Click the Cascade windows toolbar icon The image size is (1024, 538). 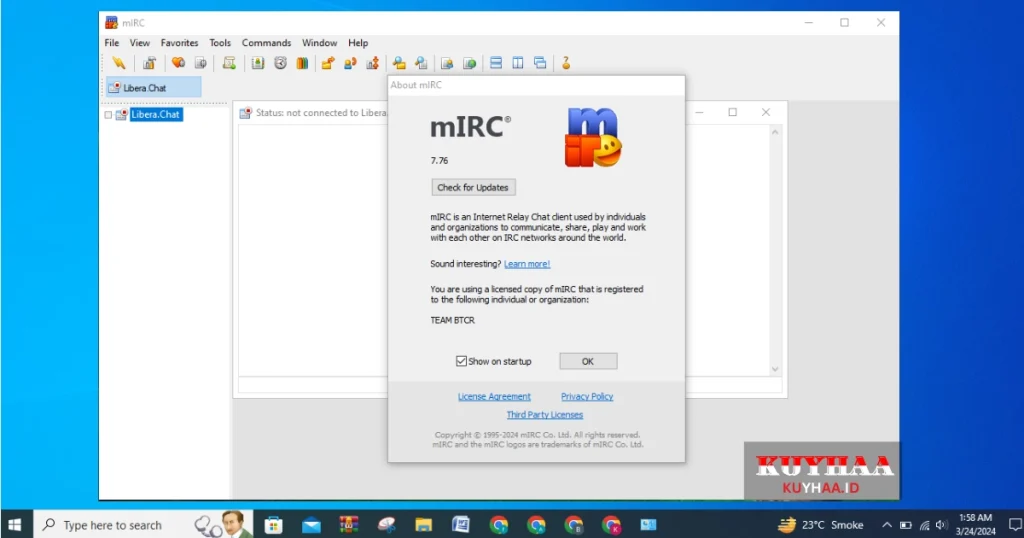pyautogui.click(x=540, y=63)
